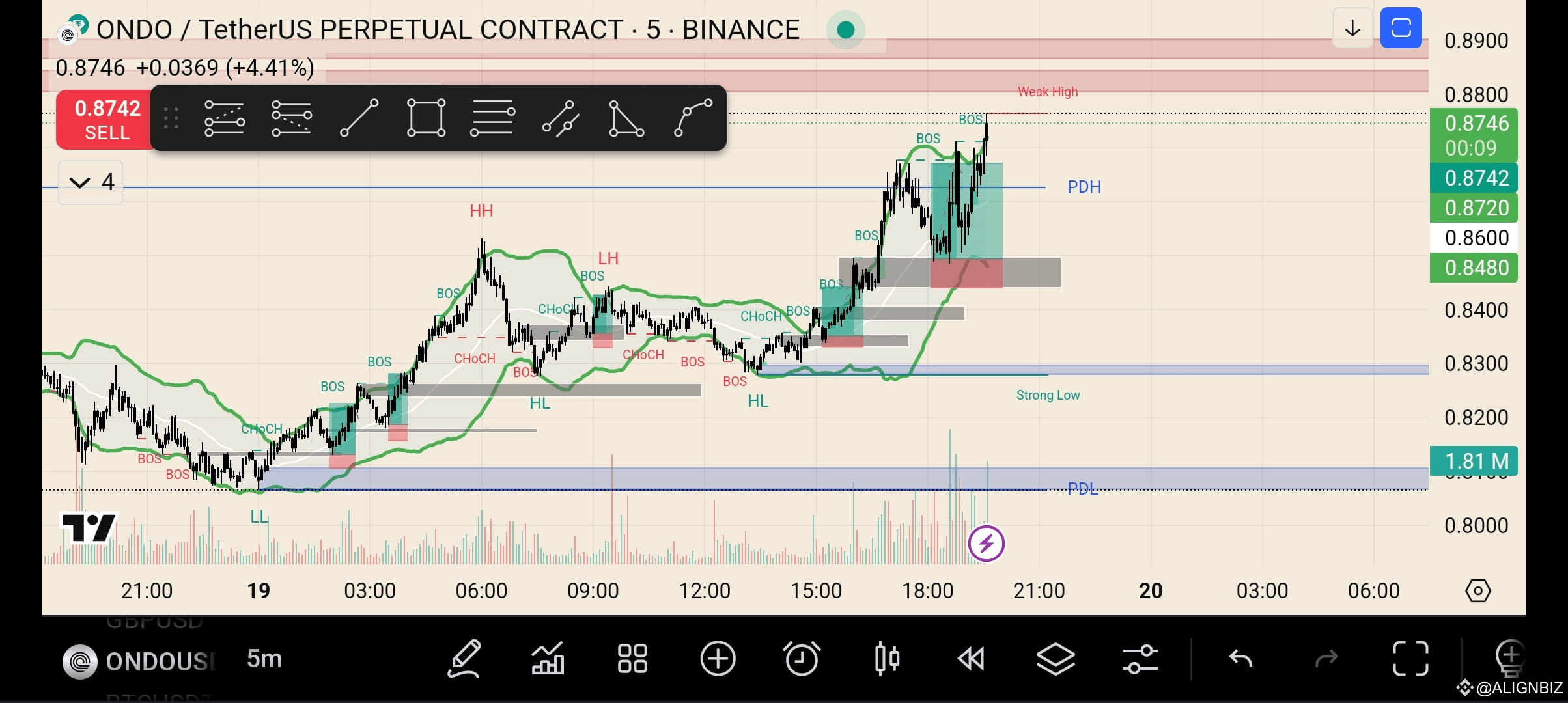The width and height of the screenshot is (1568, 703).
Task: Tap the green market status dot
Action: 845,30
